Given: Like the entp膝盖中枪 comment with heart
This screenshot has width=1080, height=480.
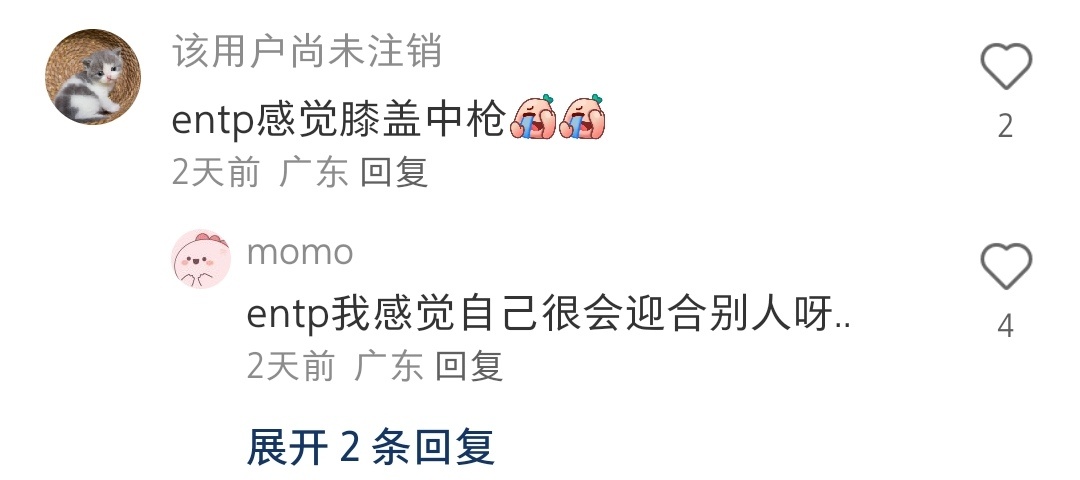Looking at the screenshot, I should [x=1006, y=66].
